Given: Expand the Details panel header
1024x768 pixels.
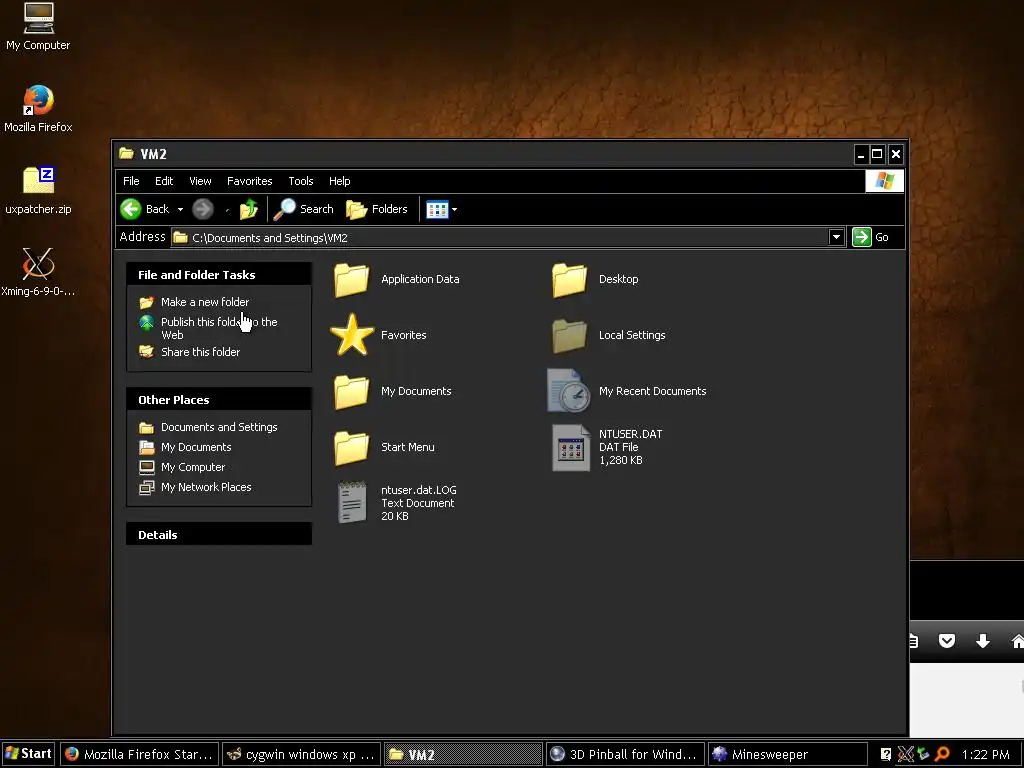Looking at the screenshot, I should coord(219,534).
